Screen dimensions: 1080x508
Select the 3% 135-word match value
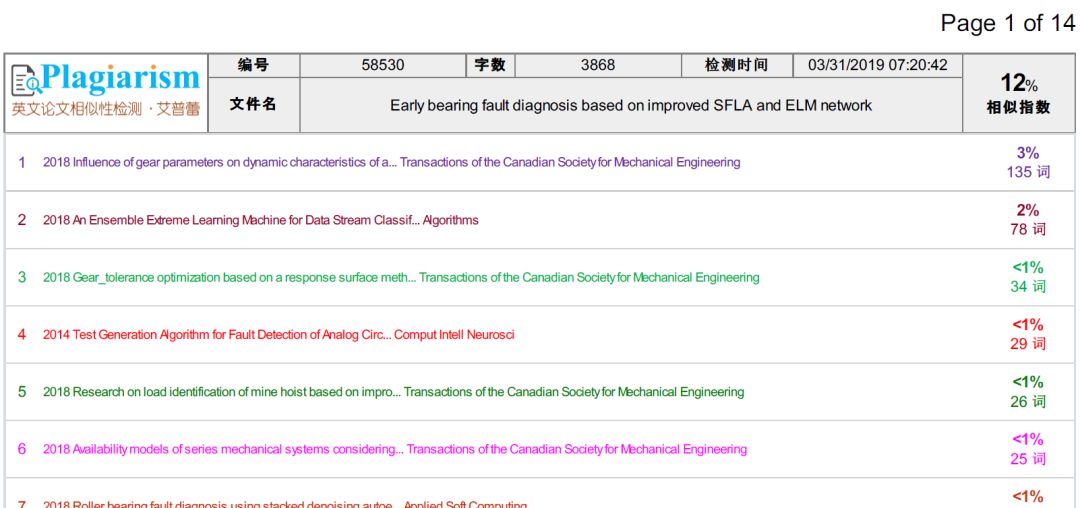pyautogui.click(x=1027, y=162)
